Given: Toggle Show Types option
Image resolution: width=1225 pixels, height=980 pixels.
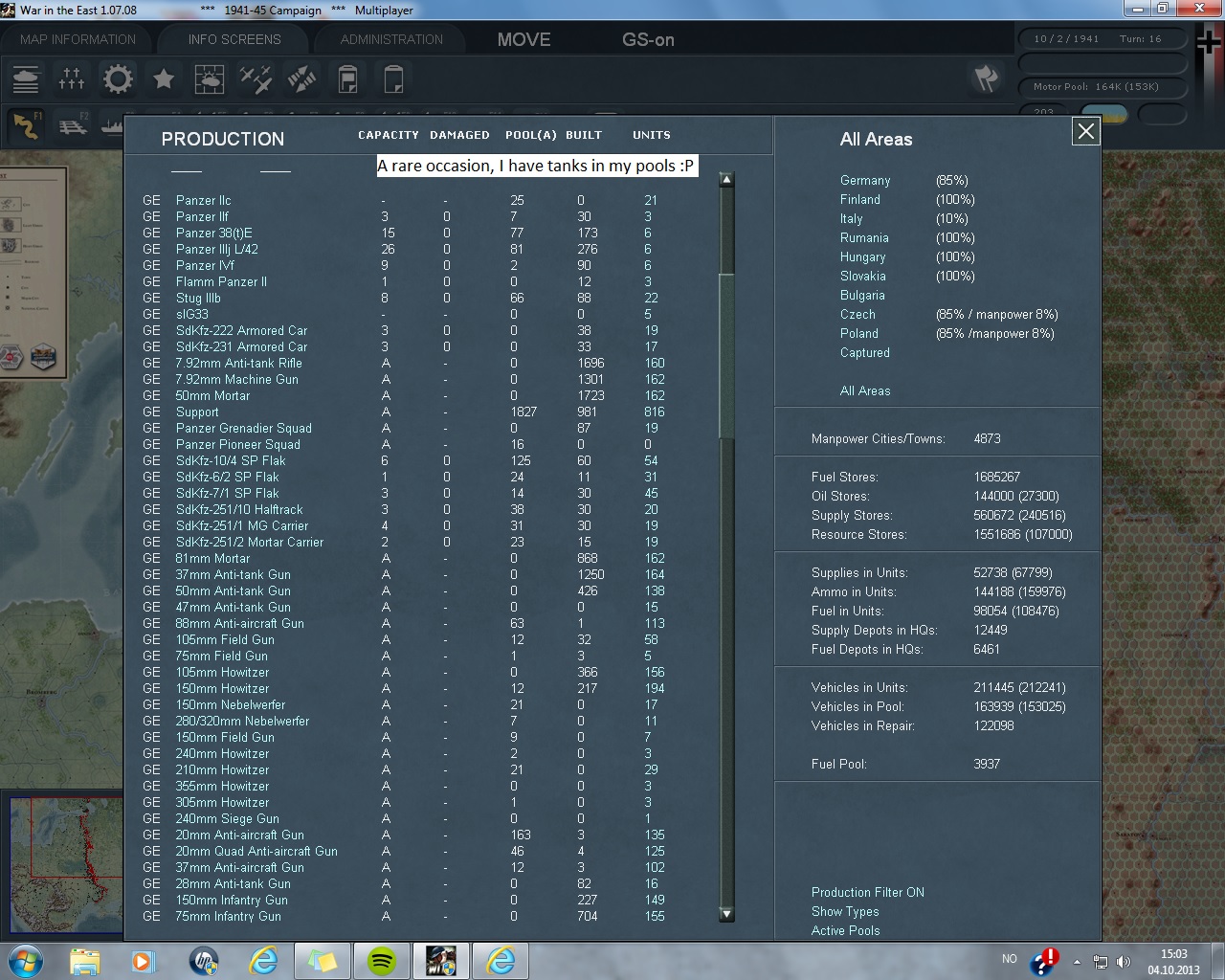Looking at the screenshot, I should (x=845, y=911).
